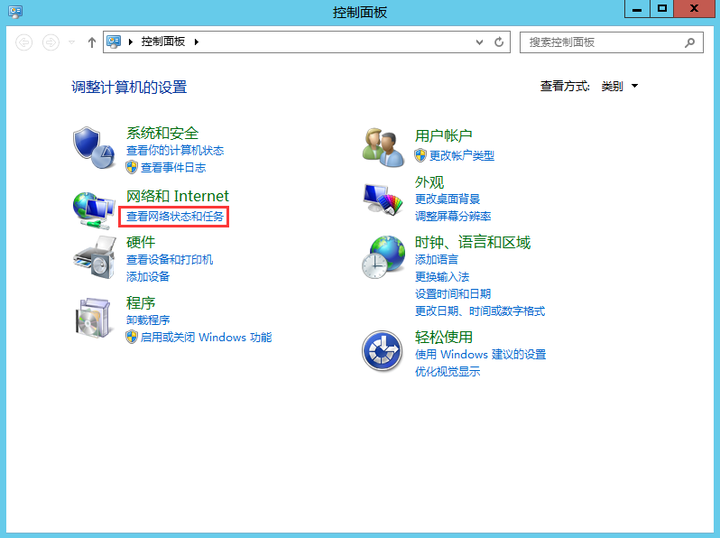Screen dimensions: 720x538
Task: Open 网络和 Internet category heading
Action: click(x=177, y=196)
